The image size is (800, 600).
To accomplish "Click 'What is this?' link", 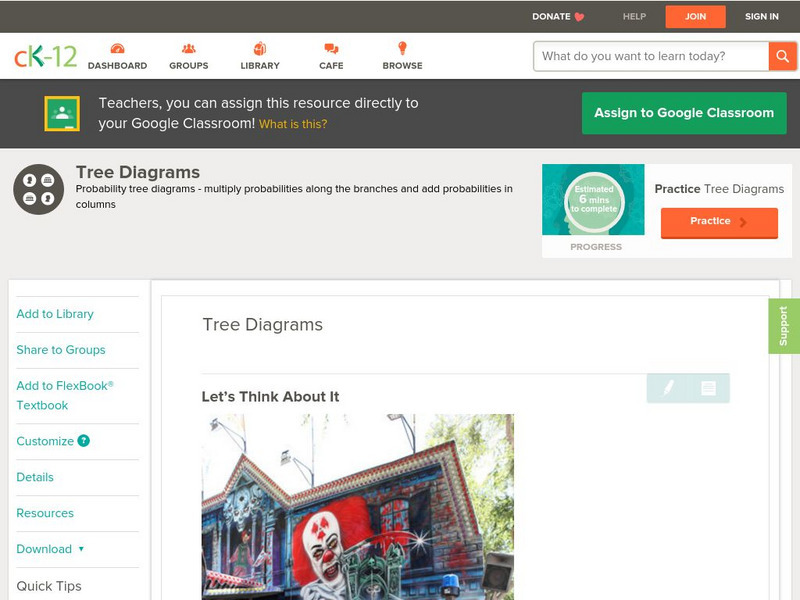I will [293, 124].
